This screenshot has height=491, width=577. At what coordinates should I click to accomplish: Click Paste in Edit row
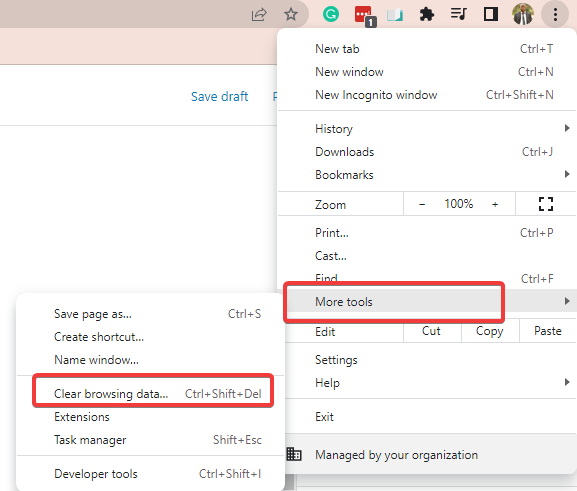click(x=548, y=331)
